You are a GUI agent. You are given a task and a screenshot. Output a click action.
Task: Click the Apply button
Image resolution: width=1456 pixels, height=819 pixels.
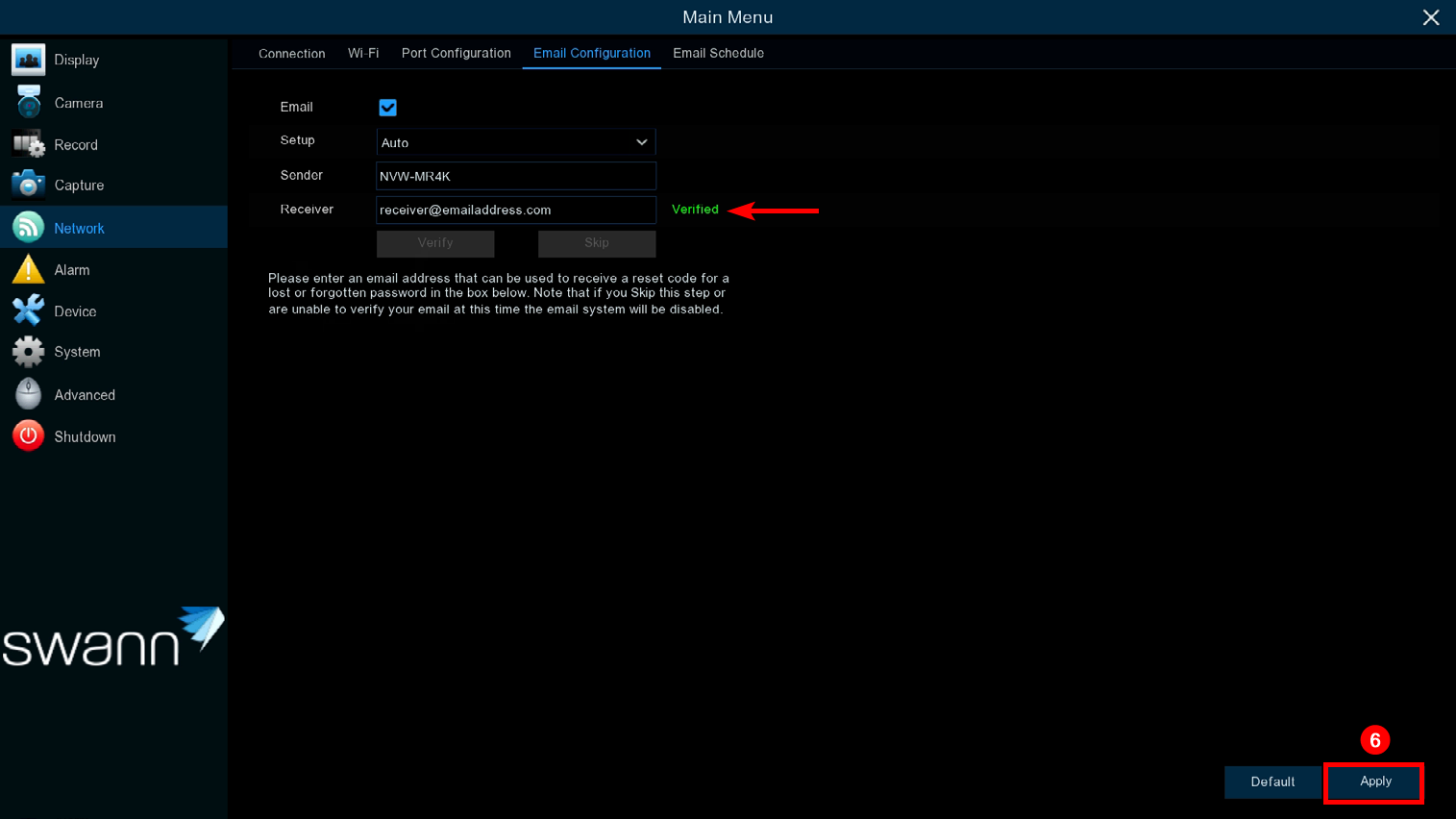pyautogui.click(x=1373, y=782)
